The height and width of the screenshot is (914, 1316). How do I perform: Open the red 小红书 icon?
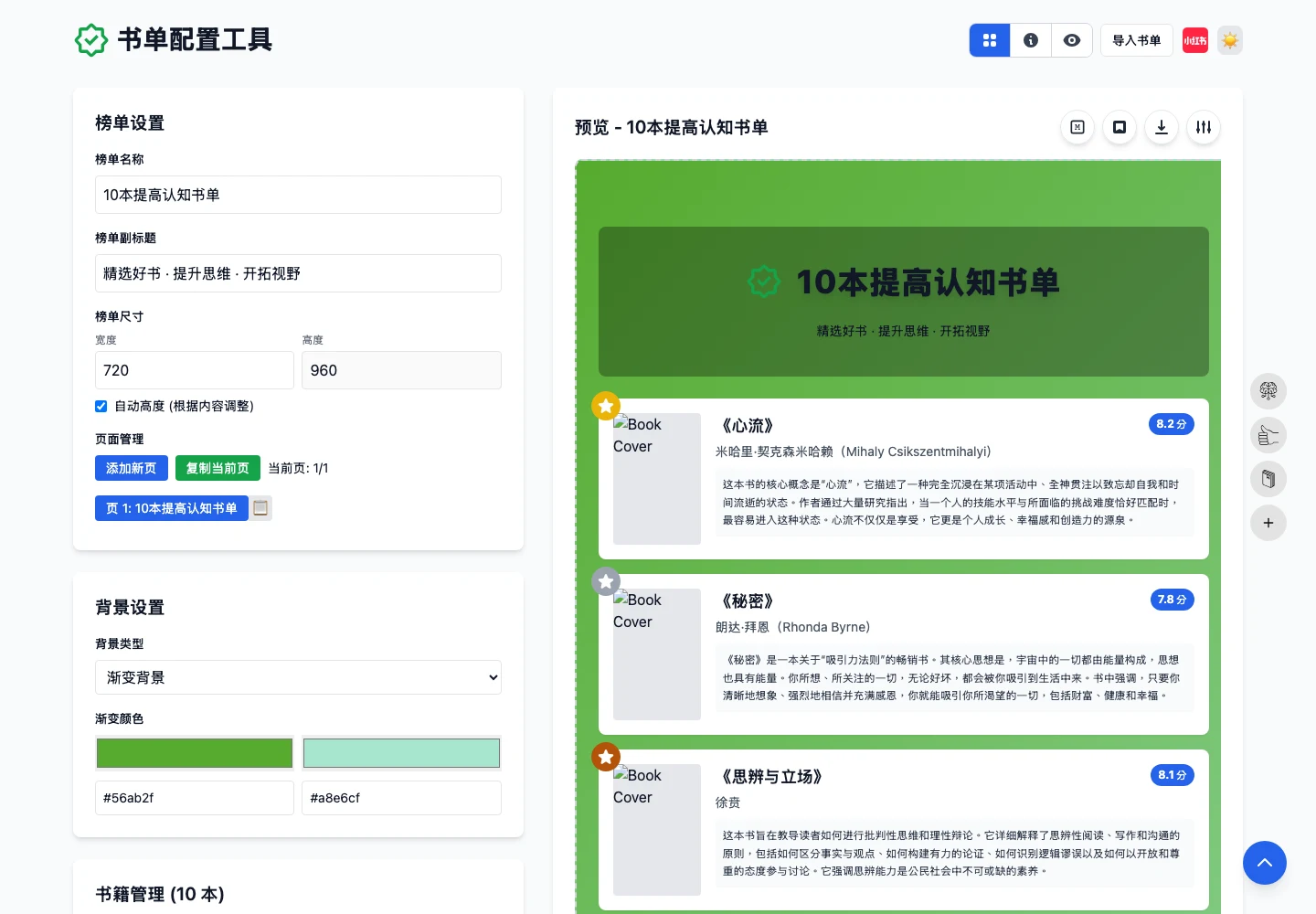point(1195,40)
